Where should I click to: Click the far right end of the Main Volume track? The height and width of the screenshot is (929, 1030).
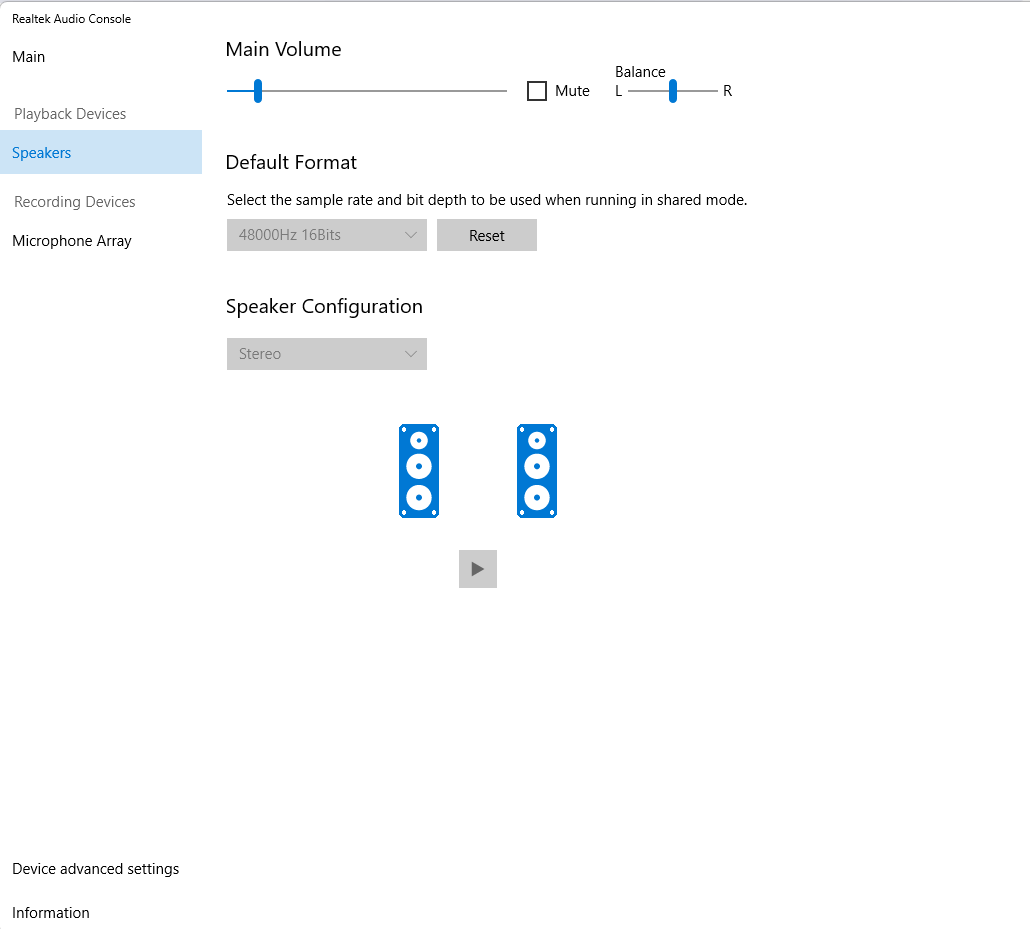point(504,91)
